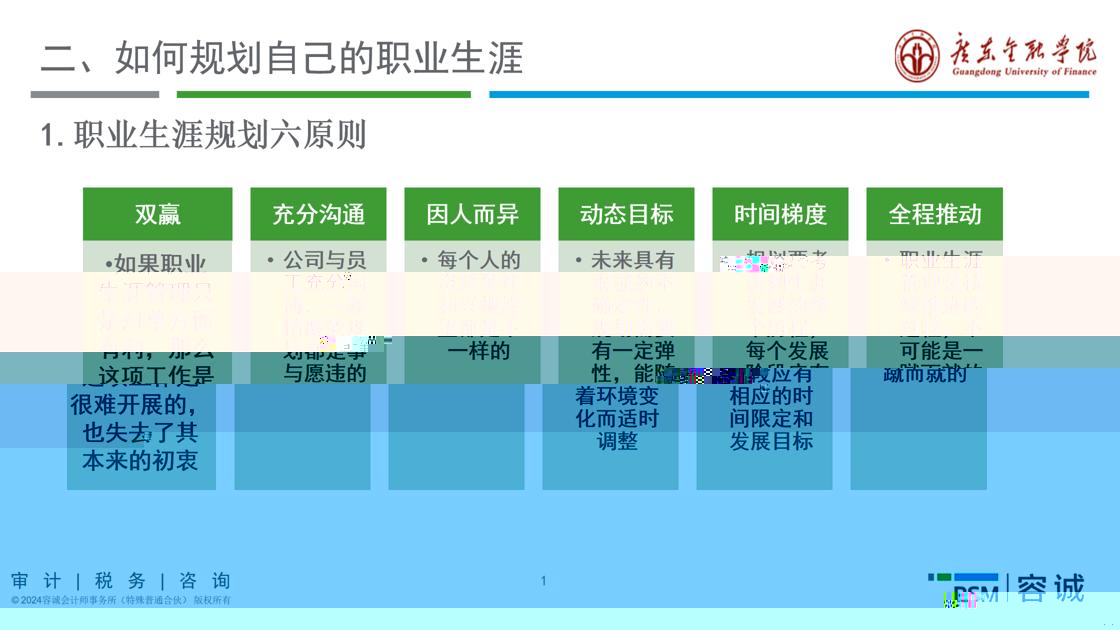Select the 全程推动 header box

point(934,214)
